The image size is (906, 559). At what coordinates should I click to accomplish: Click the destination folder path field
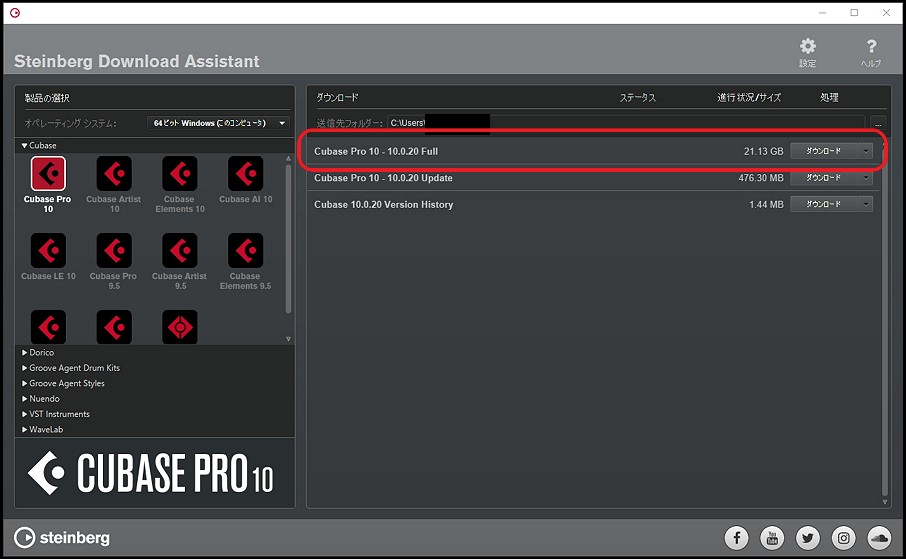coord(626,123)
